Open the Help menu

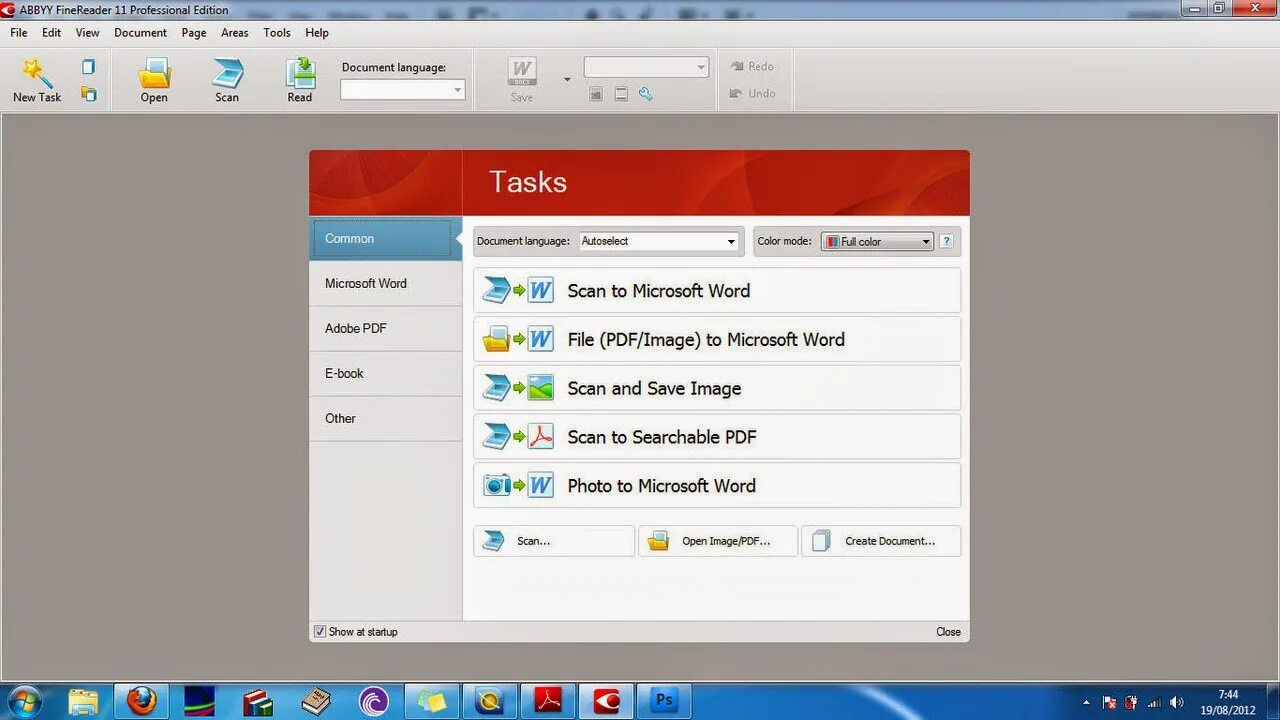pos(317,33)
